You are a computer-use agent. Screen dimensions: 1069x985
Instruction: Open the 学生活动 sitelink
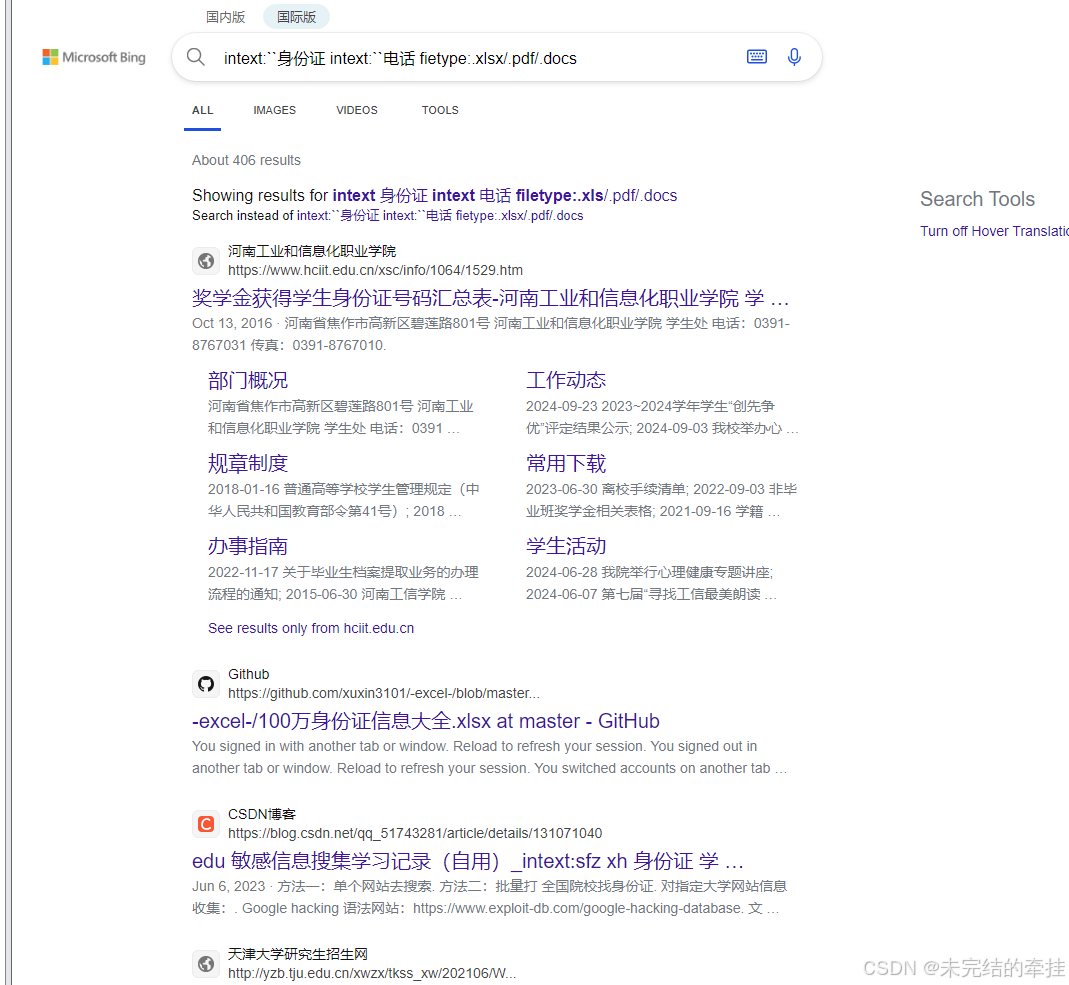click(566, 546)
